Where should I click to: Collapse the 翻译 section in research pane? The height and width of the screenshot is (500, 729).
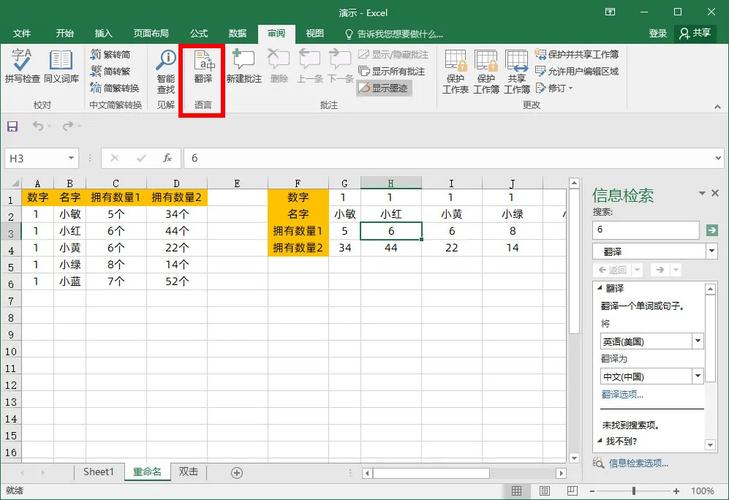point(599,288)
